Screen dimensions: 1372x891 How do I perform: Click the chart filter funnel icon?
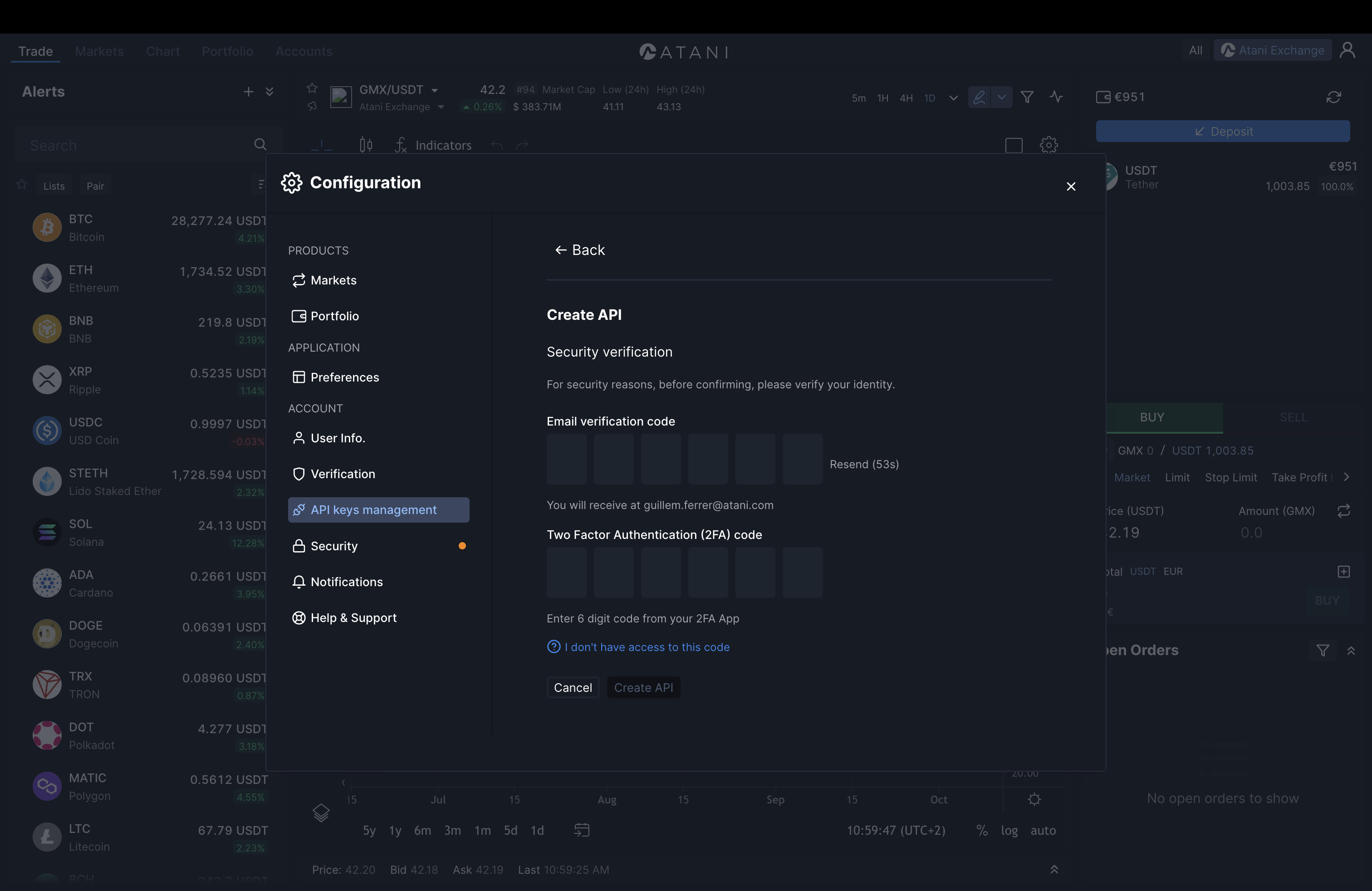click(1027, 97)
